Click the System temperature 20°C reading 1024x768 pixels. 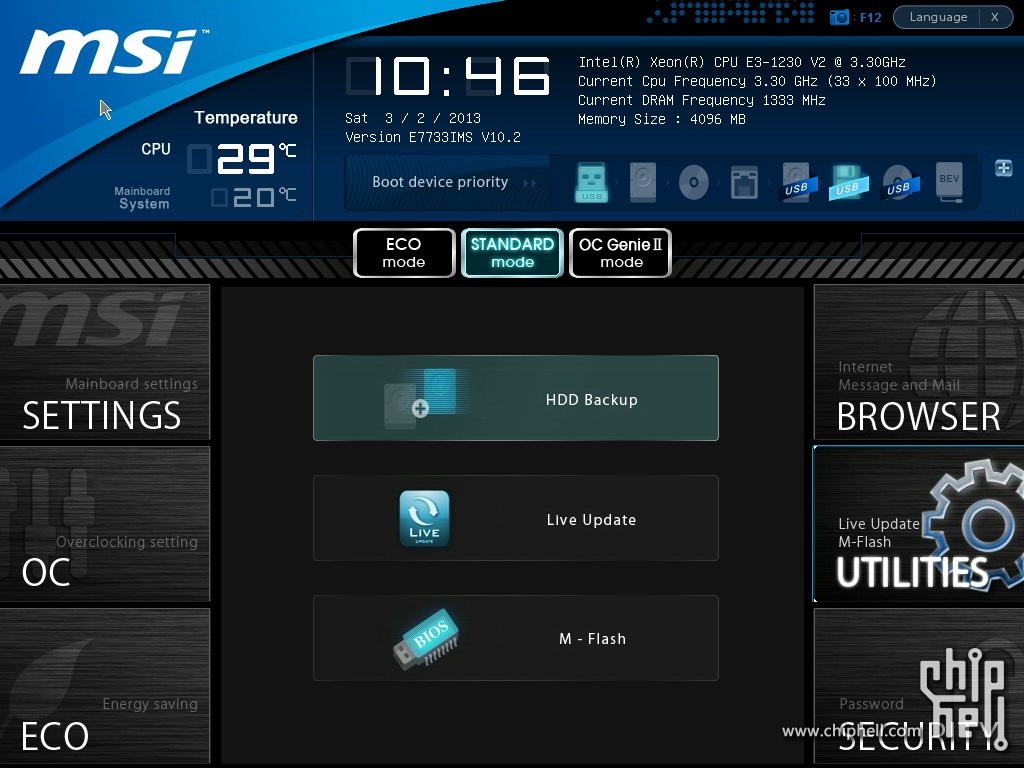[x=254, y=197]
